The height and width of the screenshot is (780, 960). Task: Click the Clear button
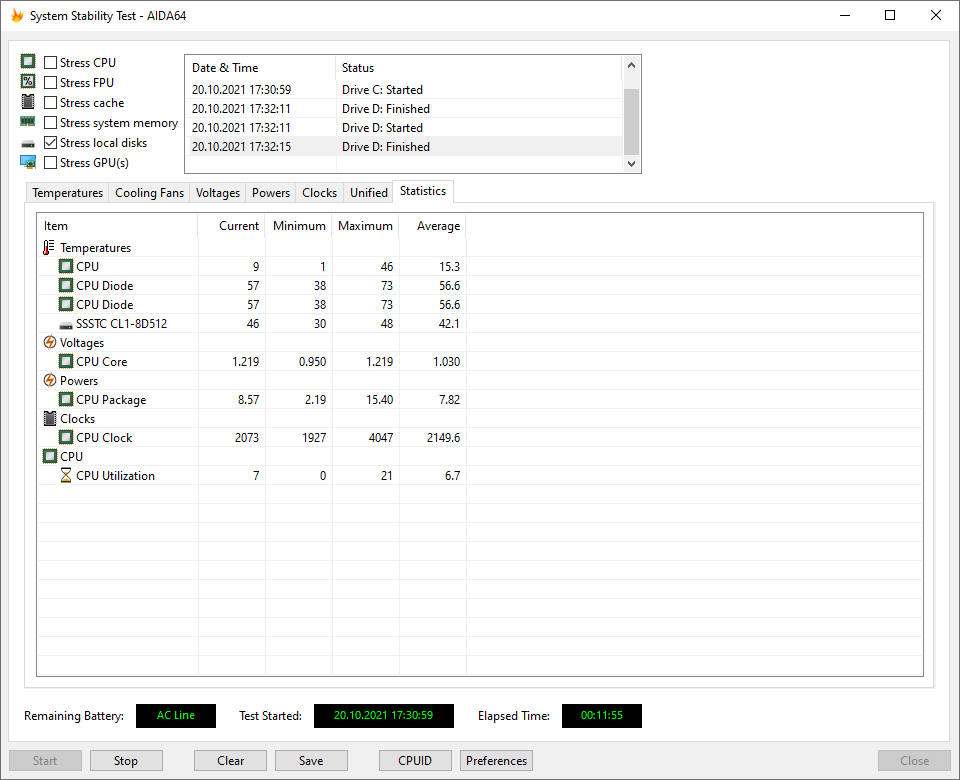(x=230, y=760)
